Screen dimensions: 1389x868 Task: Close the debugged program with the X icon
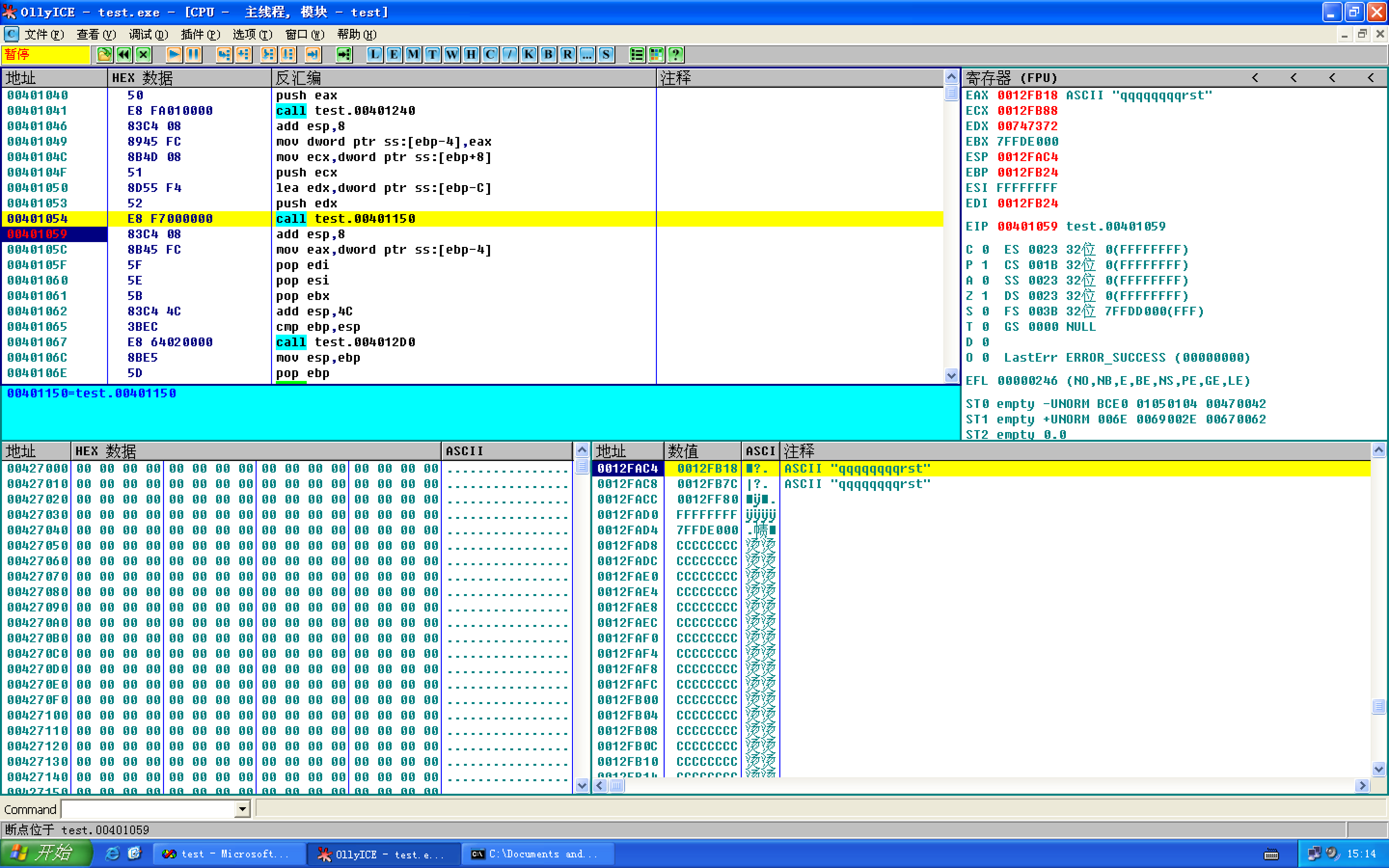pyautogui.click(x=144, y=54)
